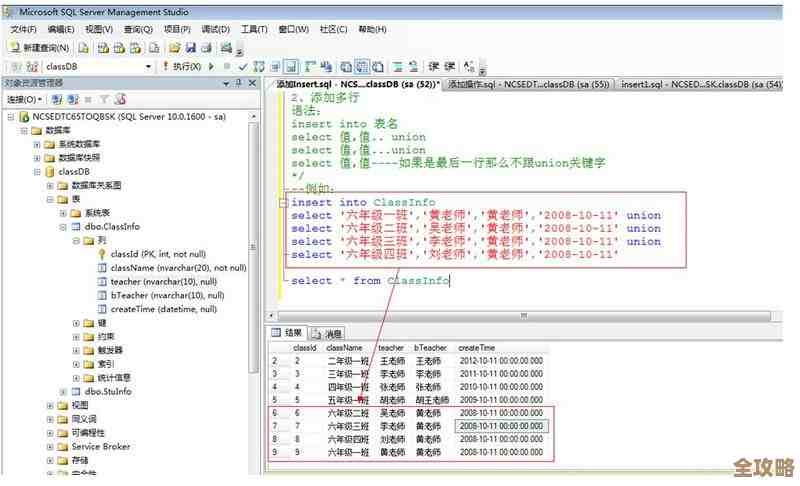The image size is (800, 486).
Task: Open the 连接(O) dropdown in Object Explorer
Action: 24,99
